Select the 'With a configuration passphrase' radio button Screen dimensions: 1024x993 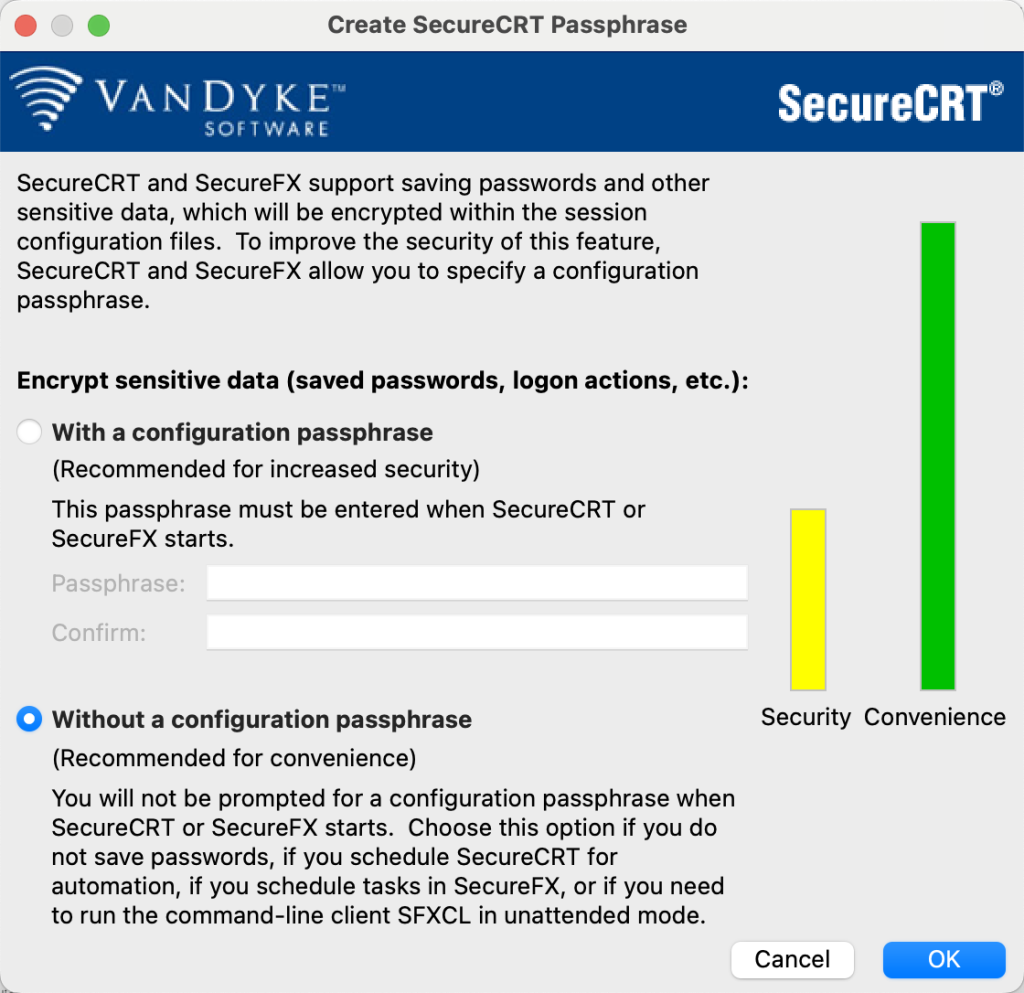[x=29, y=432]
